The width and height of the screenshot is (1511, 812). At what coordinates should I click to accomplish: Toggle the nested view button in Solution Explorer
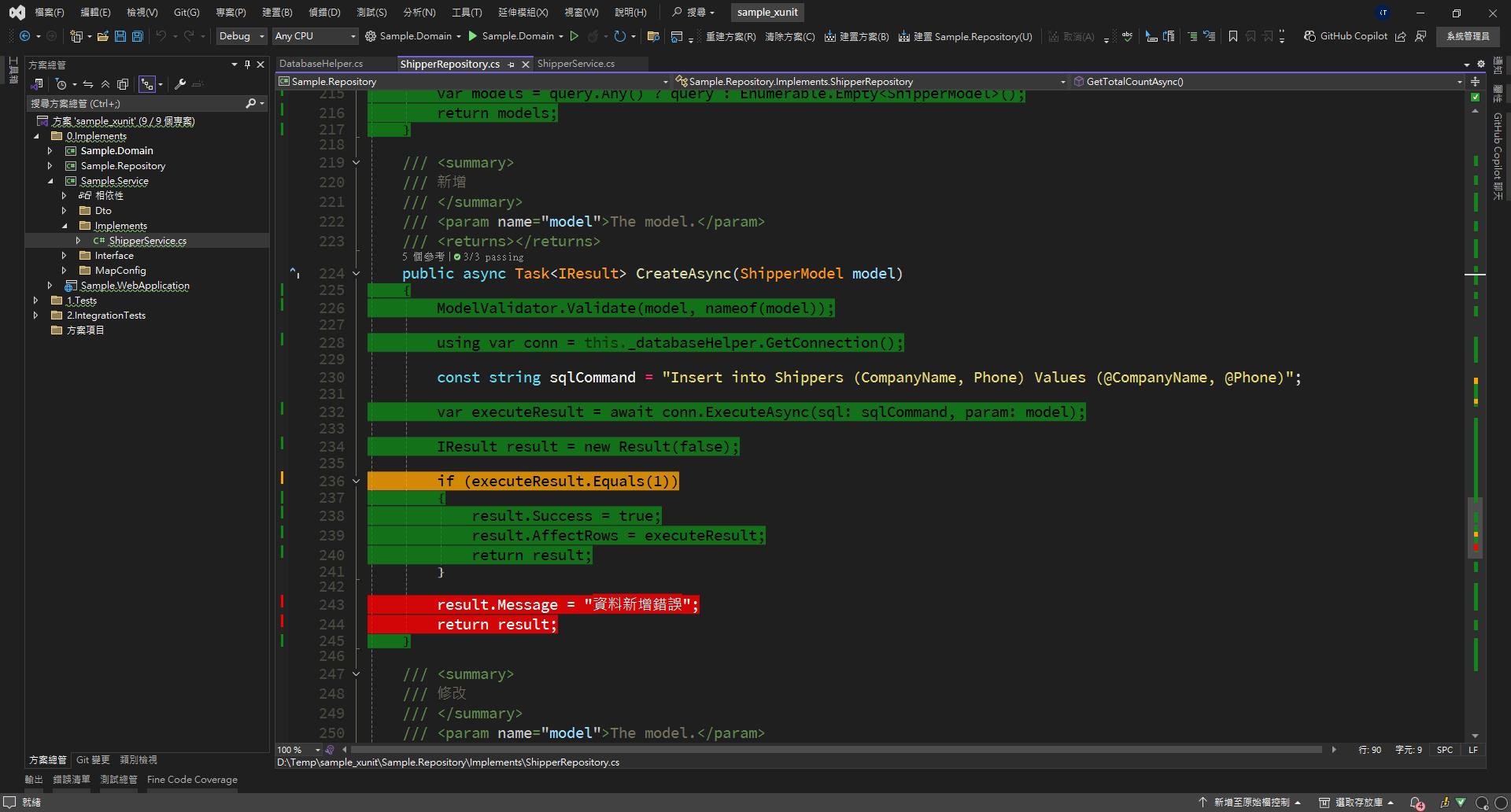[x=146, y=84]
